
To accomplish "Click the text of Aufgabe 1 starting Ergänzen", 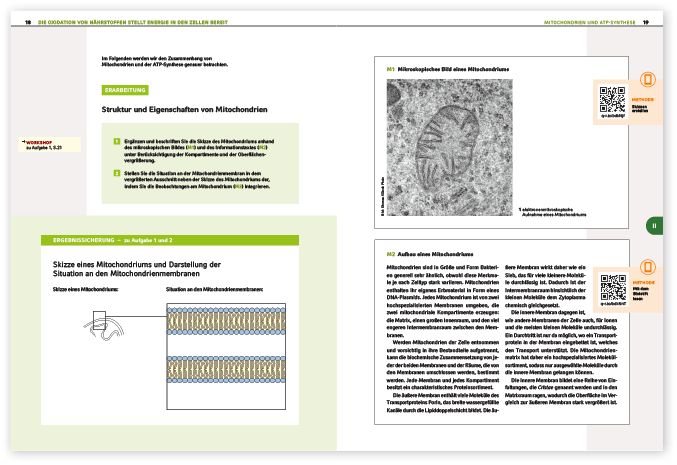I will [199, 151].
